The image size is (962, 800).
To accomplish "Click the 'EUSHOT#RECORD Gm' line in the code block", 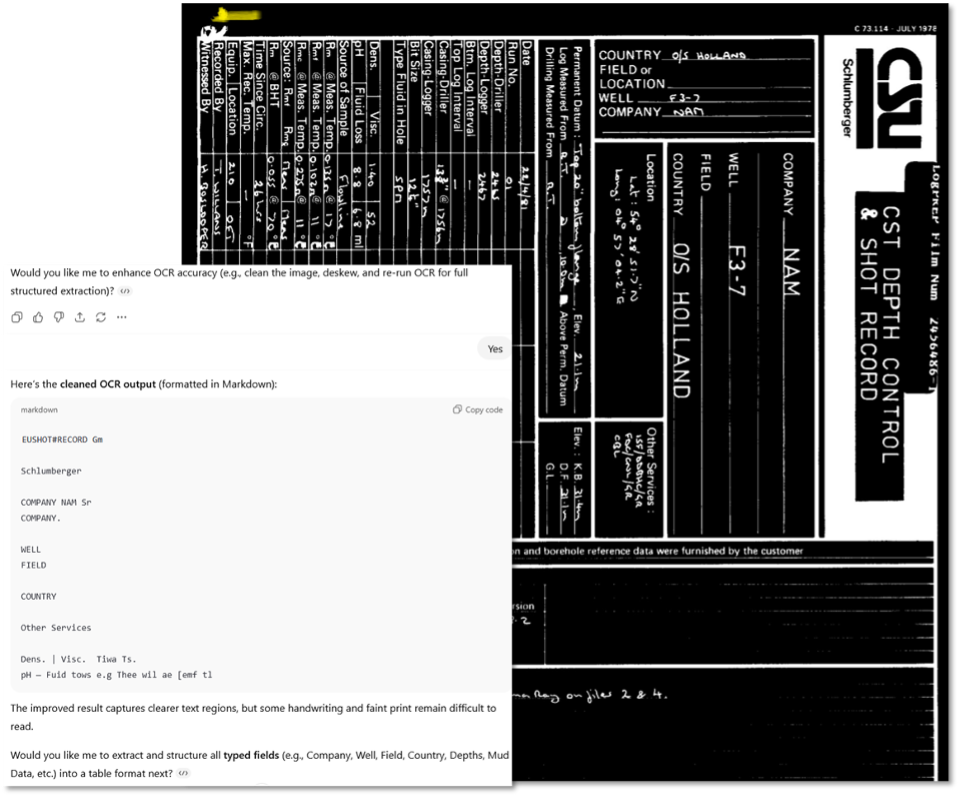I will [x=62, y=439].
